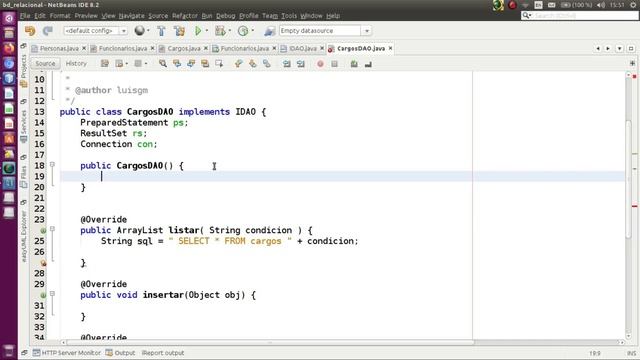Image resolution: width=640 pixels, height=360 pixels.
Task: Run the project with the green play icon
Action: (198, 31)
